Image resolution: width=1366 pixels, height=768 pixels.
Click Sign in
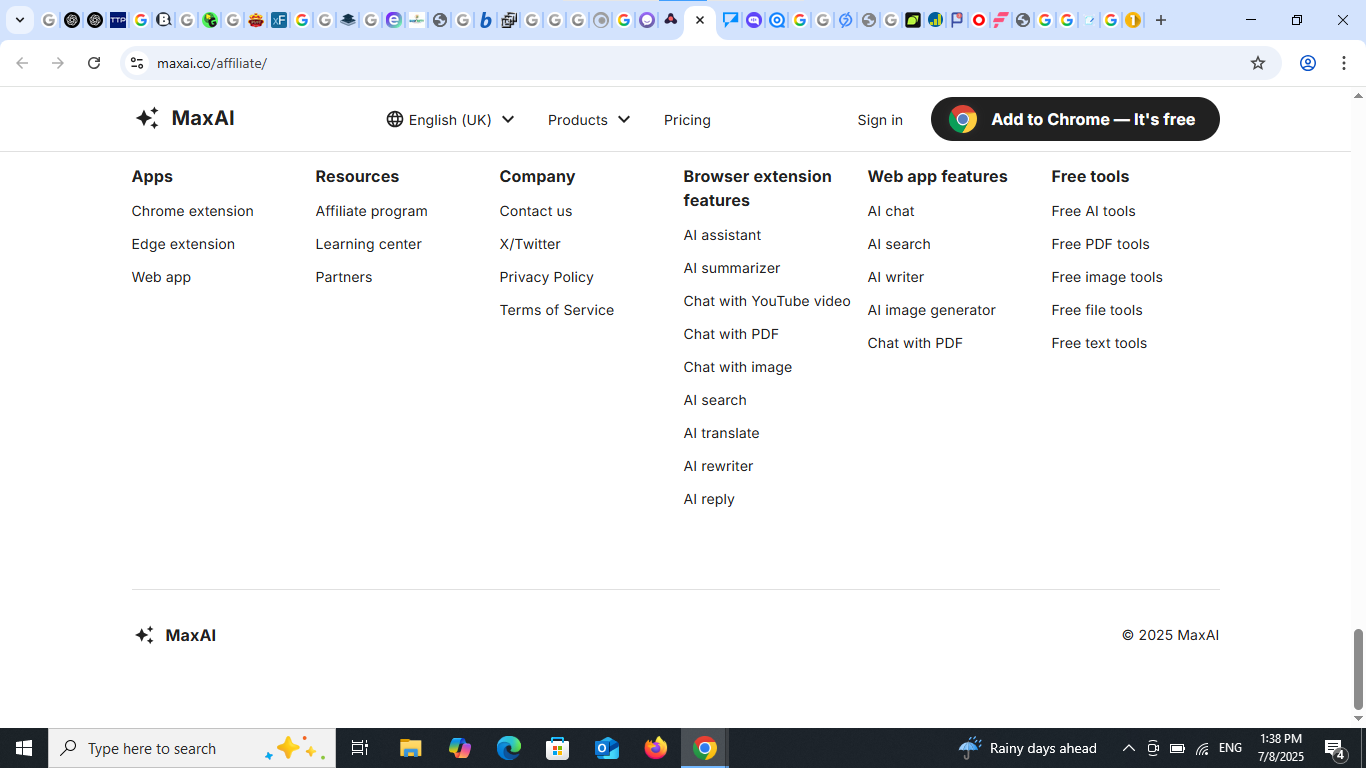[880, 120]
